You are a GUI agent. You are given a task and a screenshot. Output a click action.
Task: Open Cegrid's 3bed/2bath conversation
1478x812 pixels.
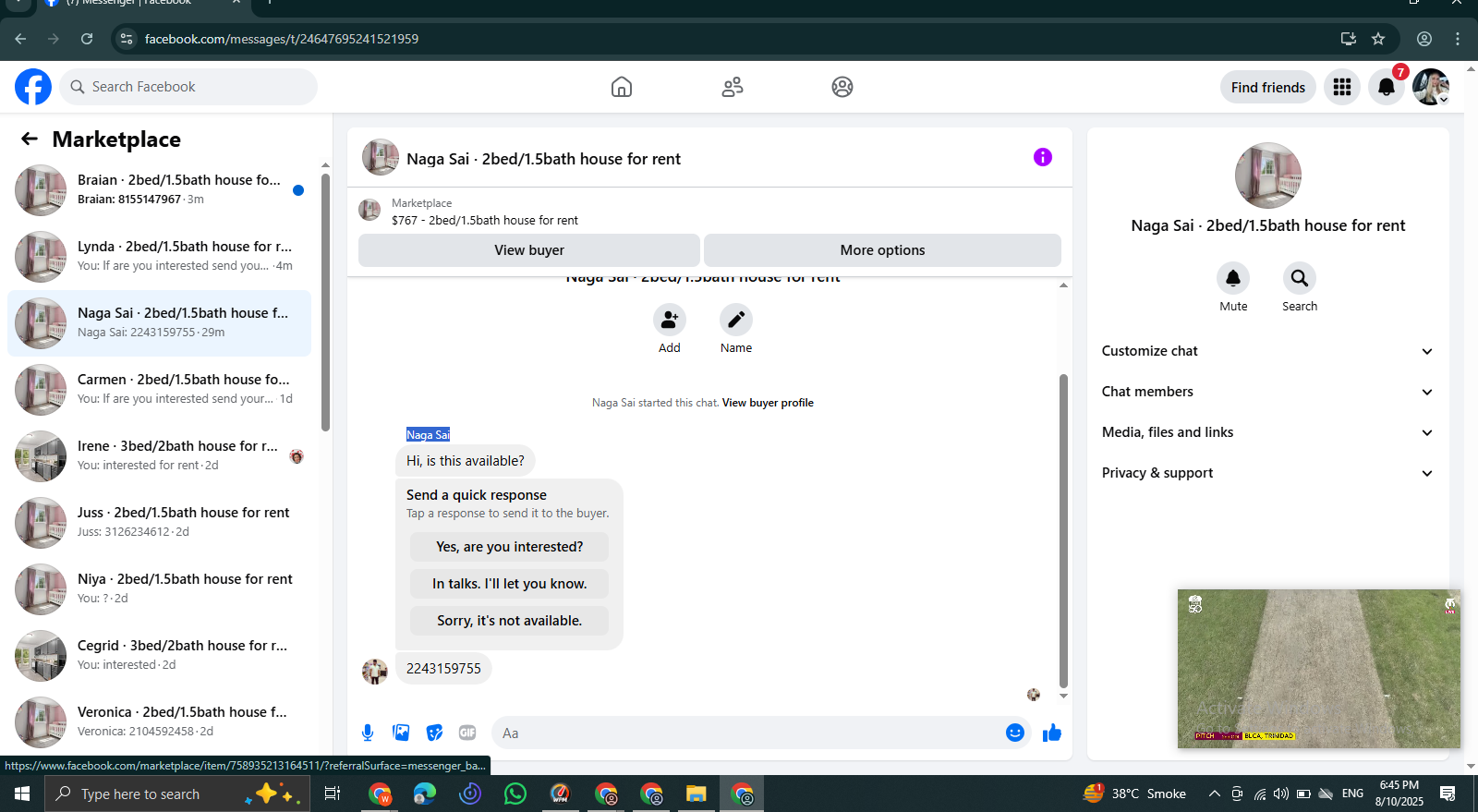(159, 656)
